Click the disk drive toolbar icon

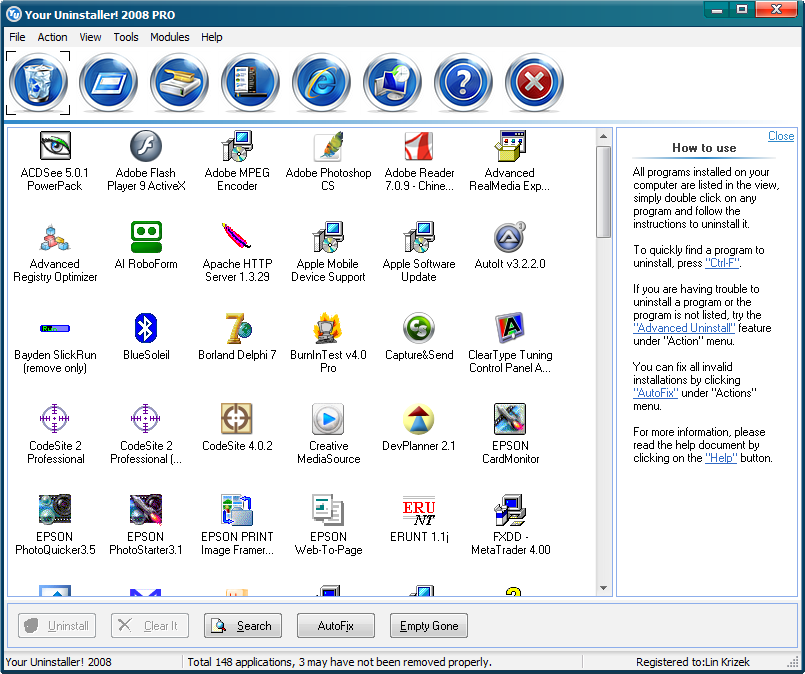click(x=179, y=83)
